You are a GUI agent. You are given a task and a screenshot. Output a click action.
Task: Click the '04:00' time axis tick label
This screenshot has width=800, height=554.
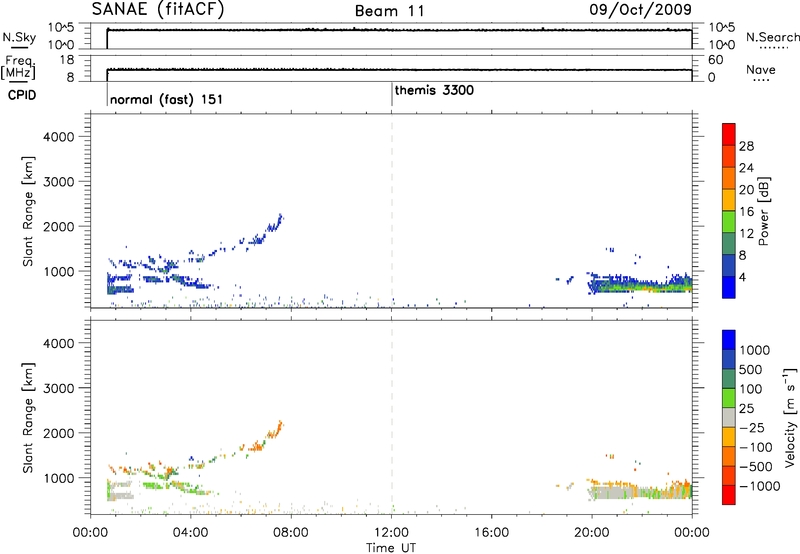click(190, 533)
